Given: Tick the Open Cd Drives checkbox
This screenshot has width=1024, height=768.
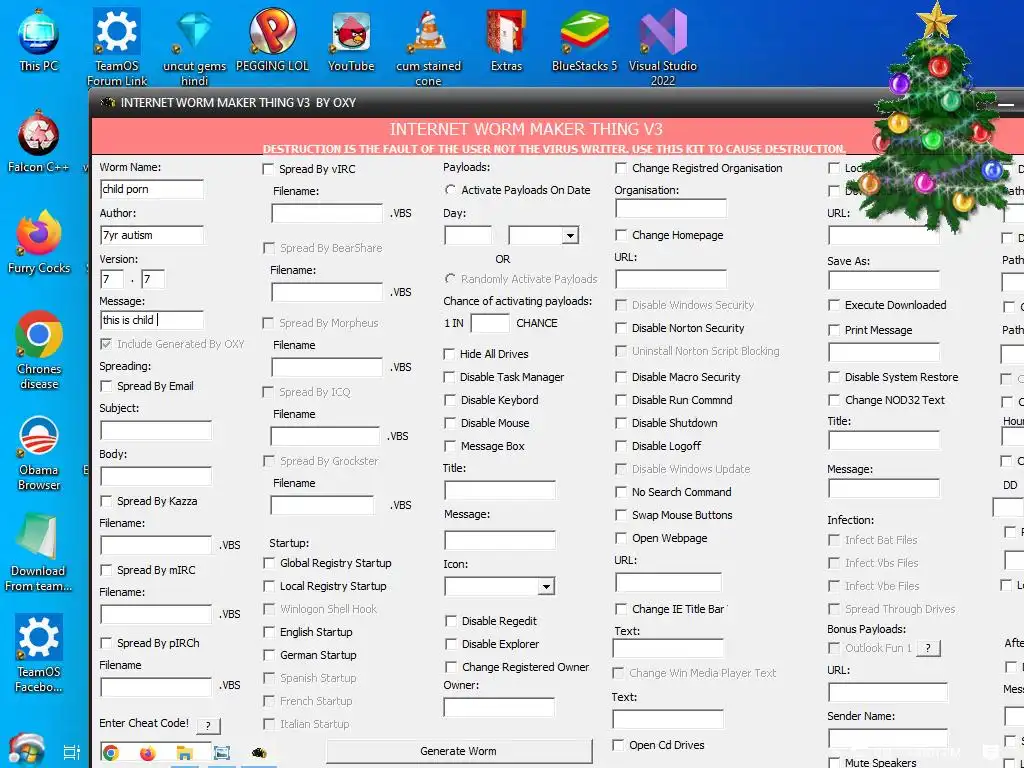Looking at the screenshot, I should (x=618, y=745).
